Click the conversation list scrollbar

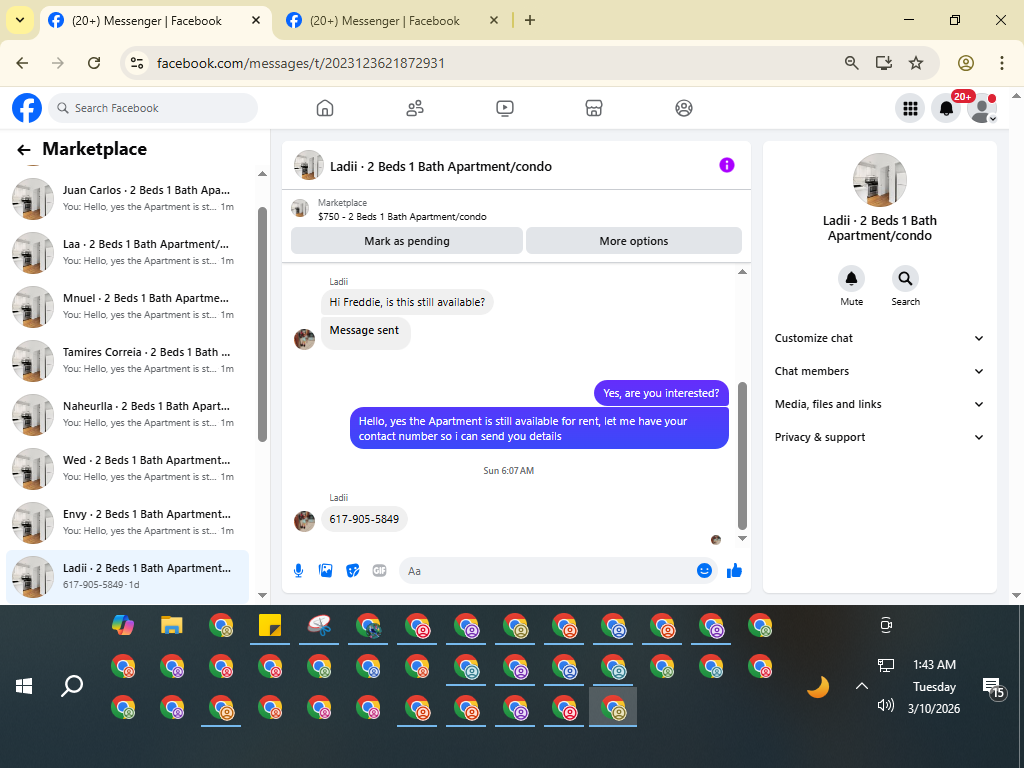point(263,325)
